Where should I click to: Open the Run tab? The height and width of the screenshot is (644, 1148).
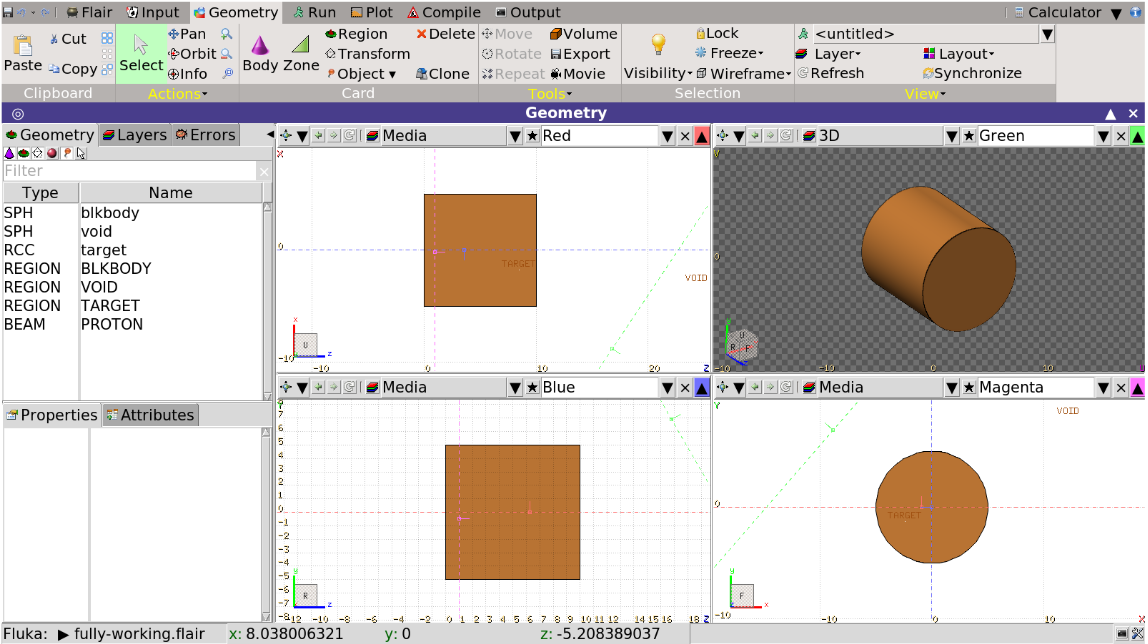pos(315,12)
